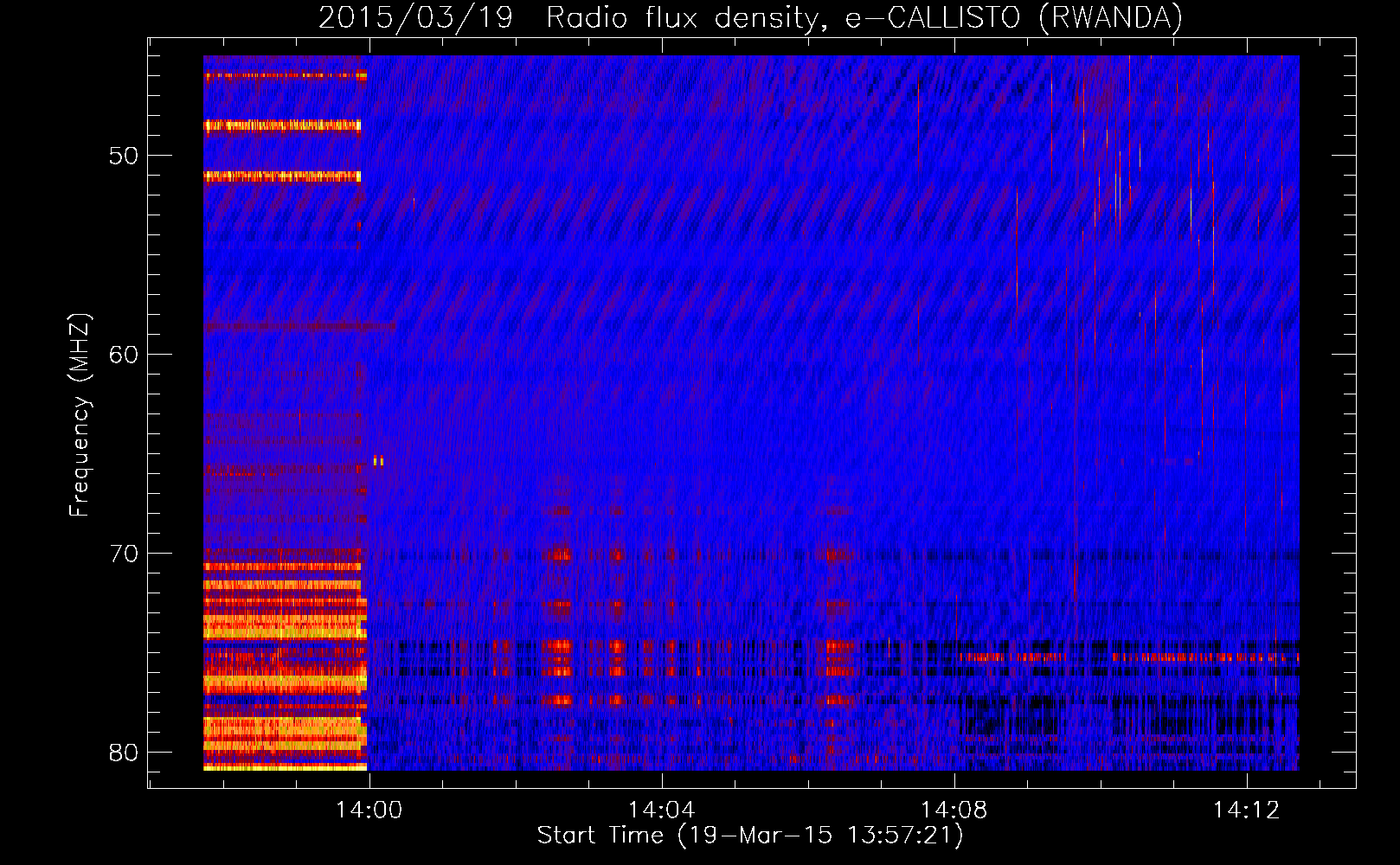
Task: Click the 14:12 time tick label
Action: click(x=1247, y=811)
